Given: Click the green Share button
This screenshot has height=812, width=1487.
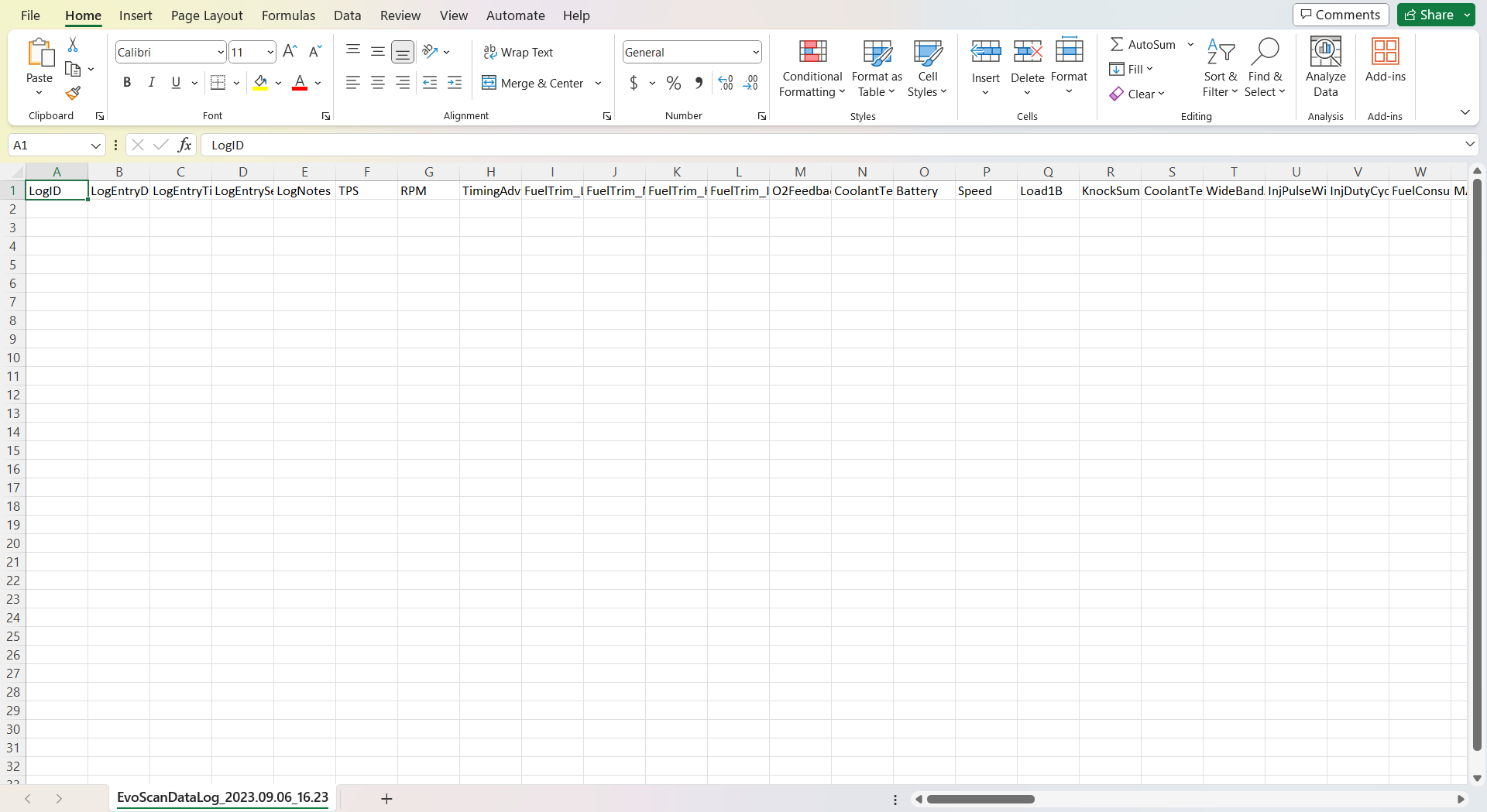Looking at the screenshot, I should [x=1430, y=15].
